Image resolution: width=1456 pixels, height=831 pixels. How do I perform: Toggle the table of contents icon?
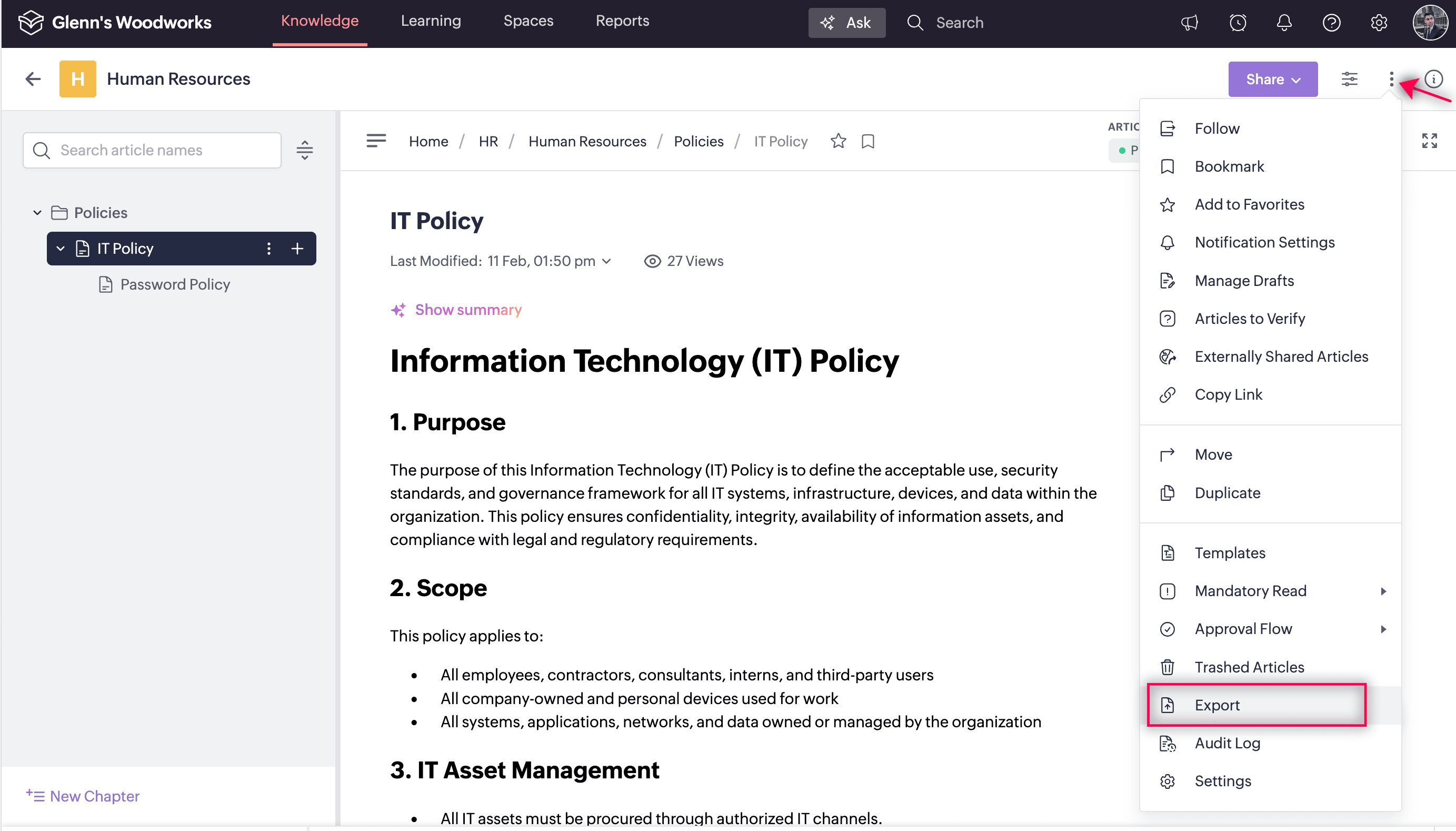376,141
